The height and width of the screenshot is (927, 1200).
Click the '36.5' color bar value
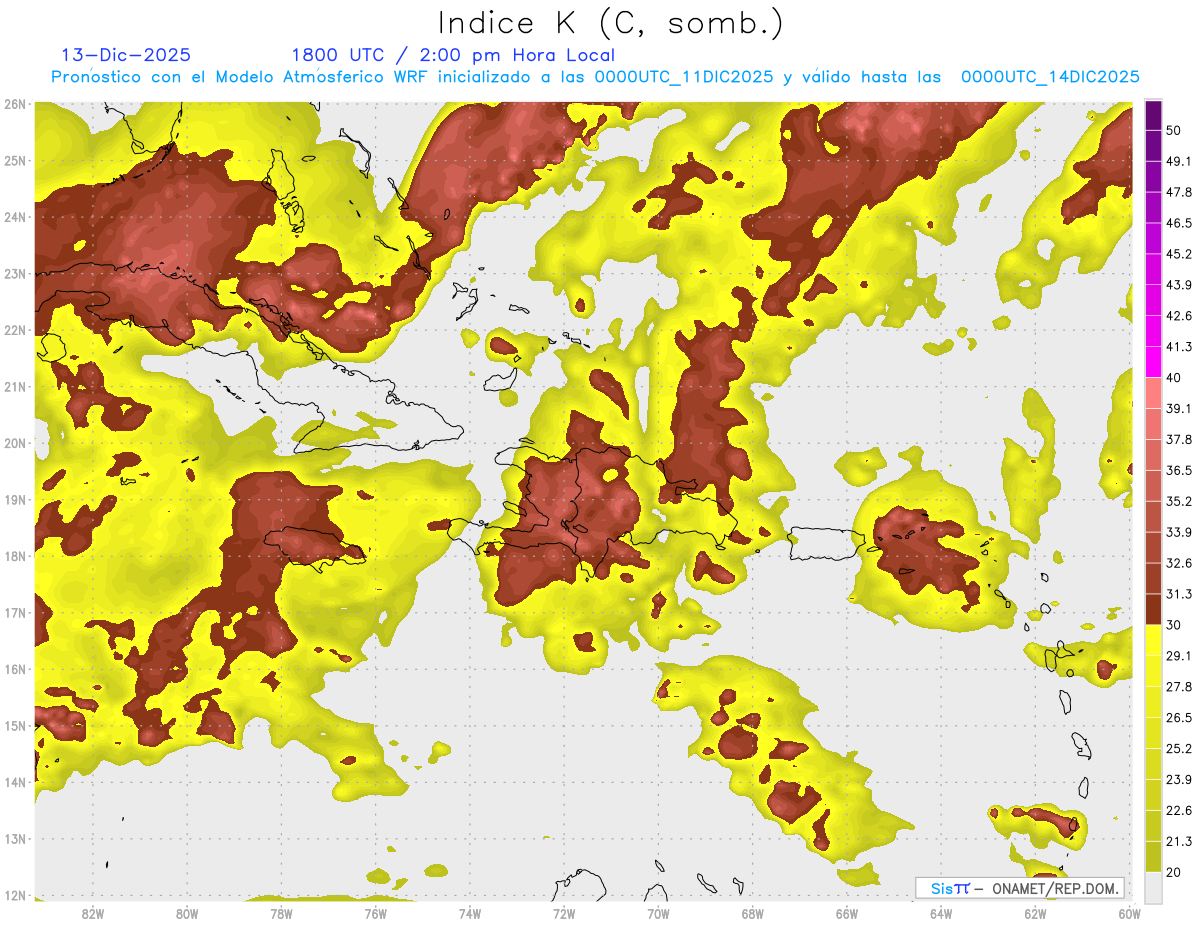click(1179, 470)
